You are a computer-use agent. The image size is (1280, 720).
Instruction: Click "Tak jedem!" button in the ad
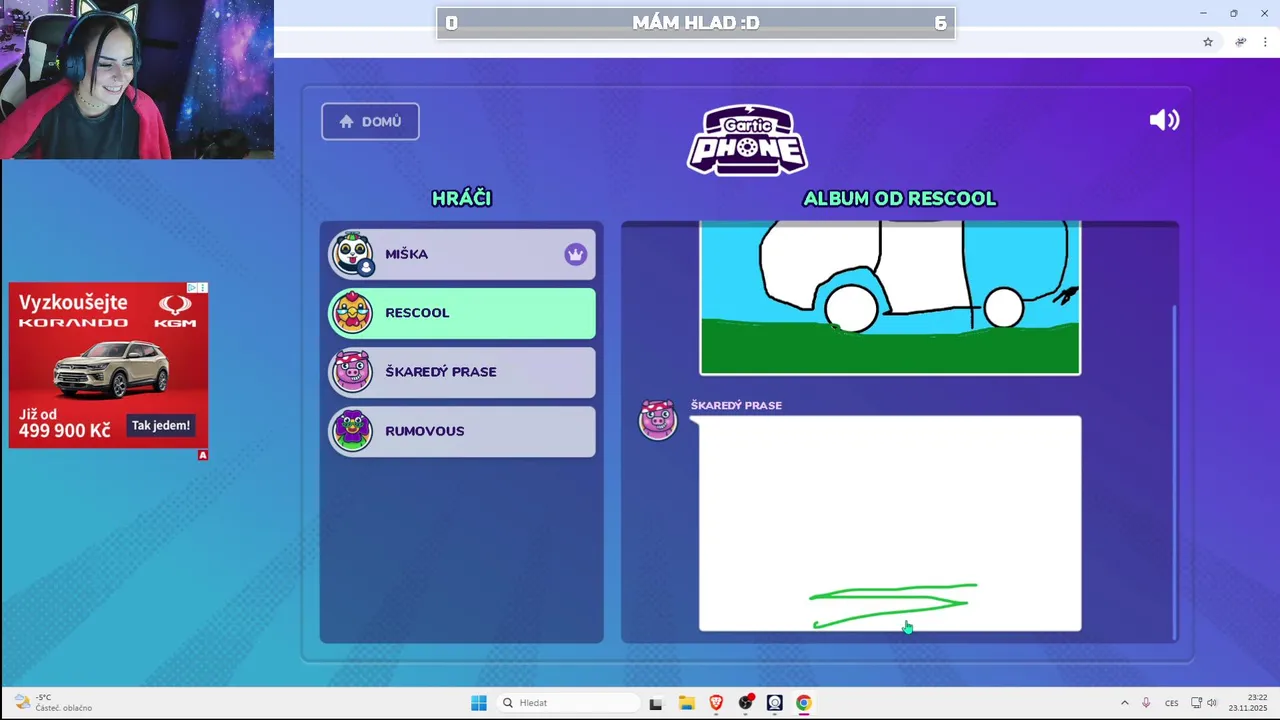point(160,425)
